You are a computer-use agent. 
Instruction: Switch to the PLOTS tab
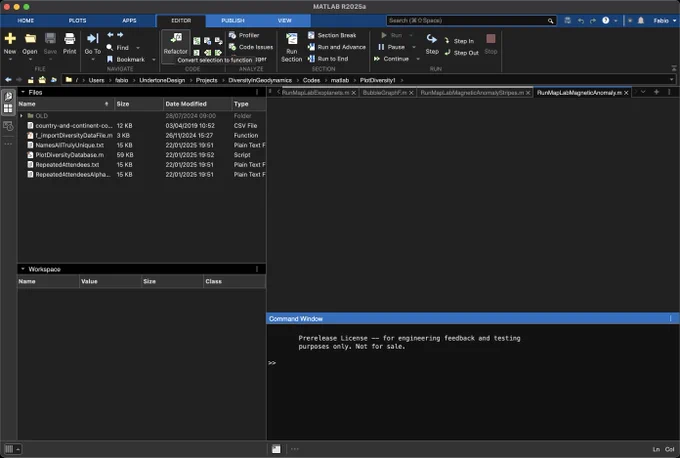(77, 20)
